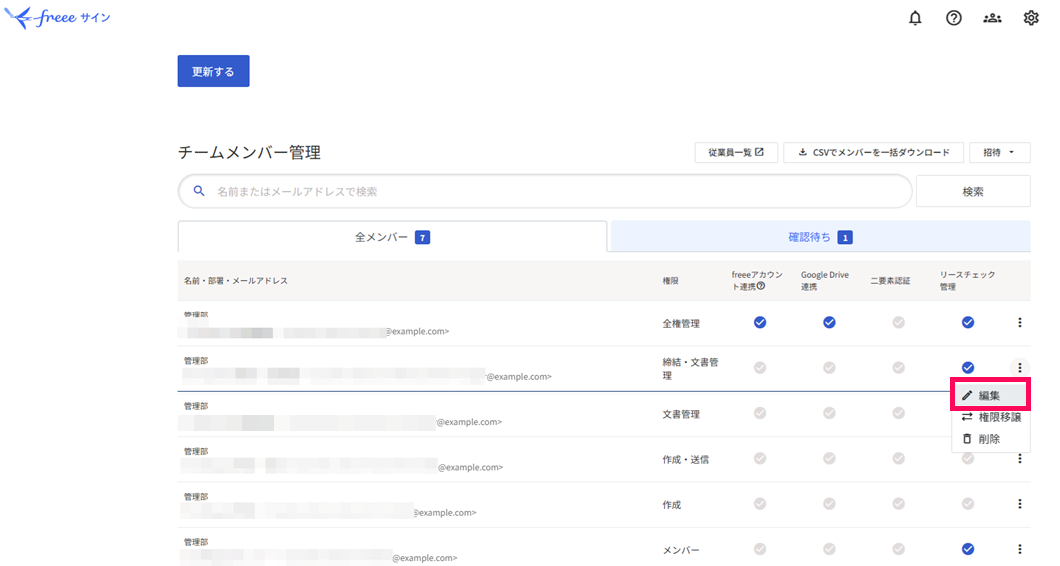
Task: Click the 二要素認証 column header
Action: coord(890,281)
